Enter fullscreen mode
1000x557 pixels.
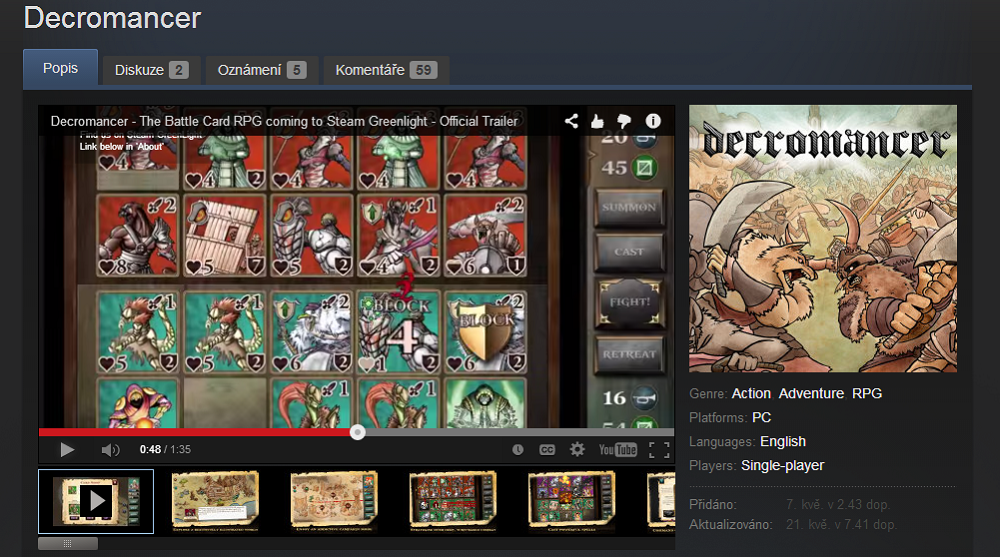click(x=659, y=450)
